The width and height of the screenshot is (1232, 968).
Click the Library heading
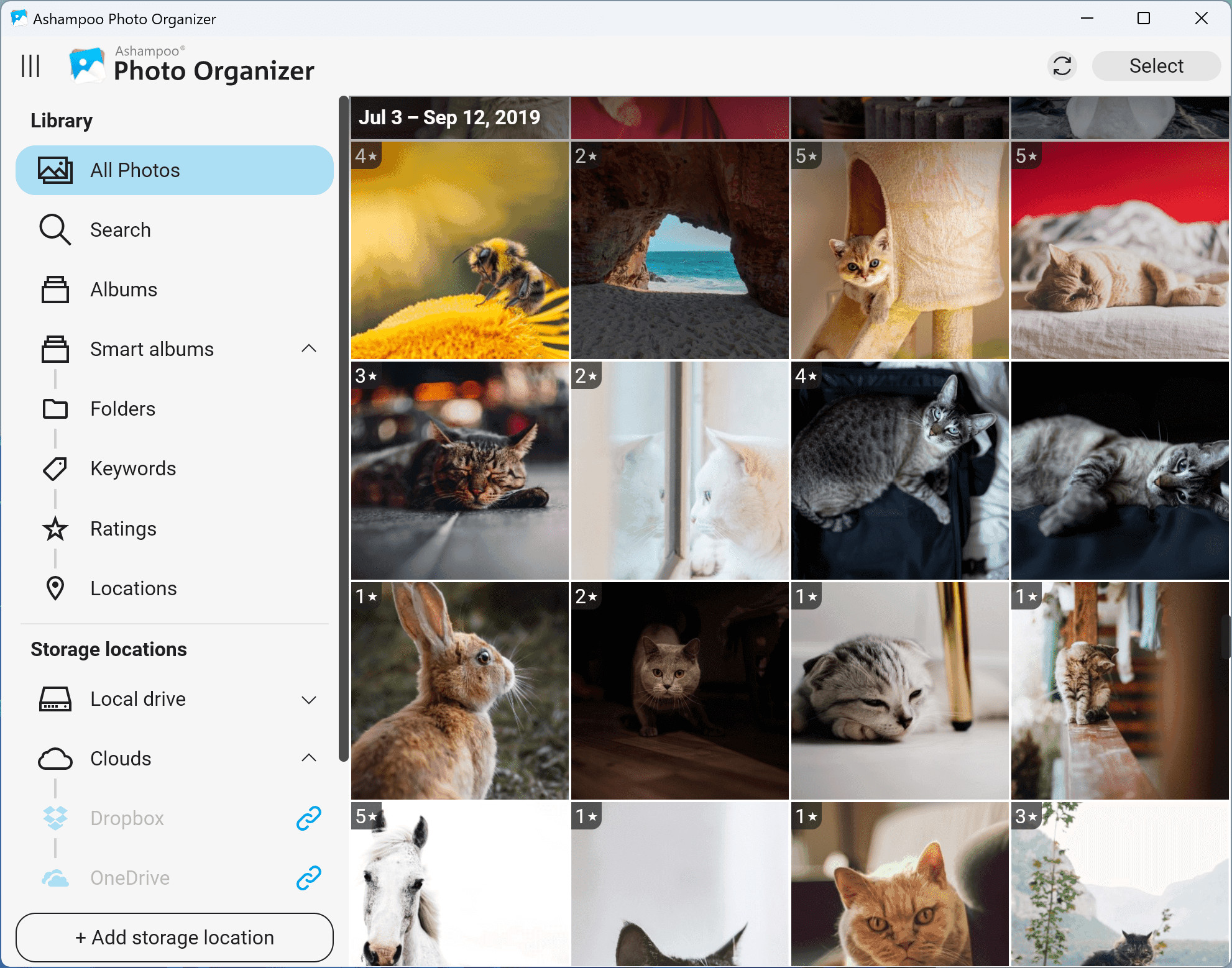pyautogui.click(x=62, y=121)
